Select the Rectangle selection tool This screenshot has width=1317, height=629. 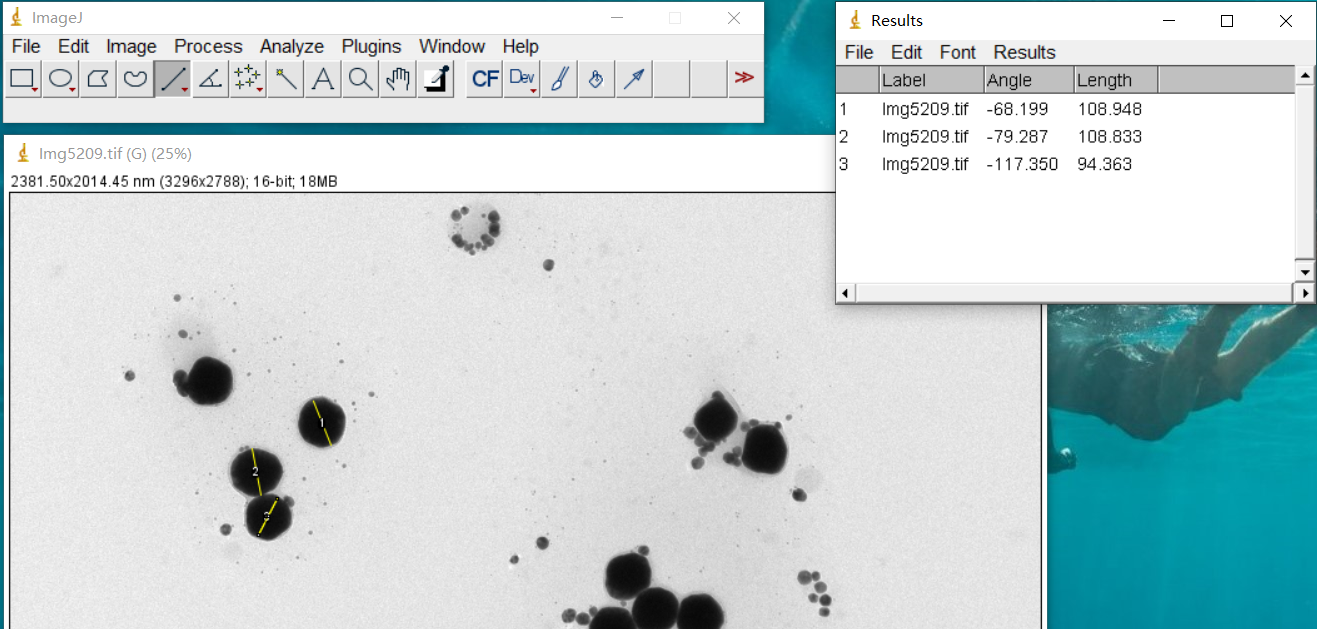(x=24, y=79)
